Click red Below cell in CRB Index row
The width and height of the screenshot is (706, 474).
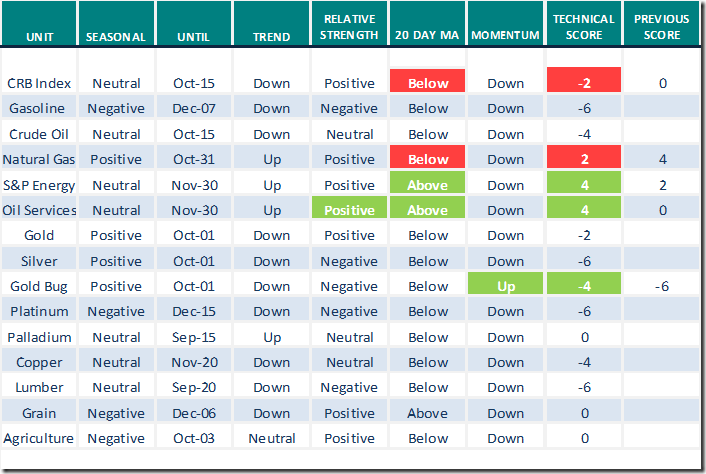click(427, 82)
